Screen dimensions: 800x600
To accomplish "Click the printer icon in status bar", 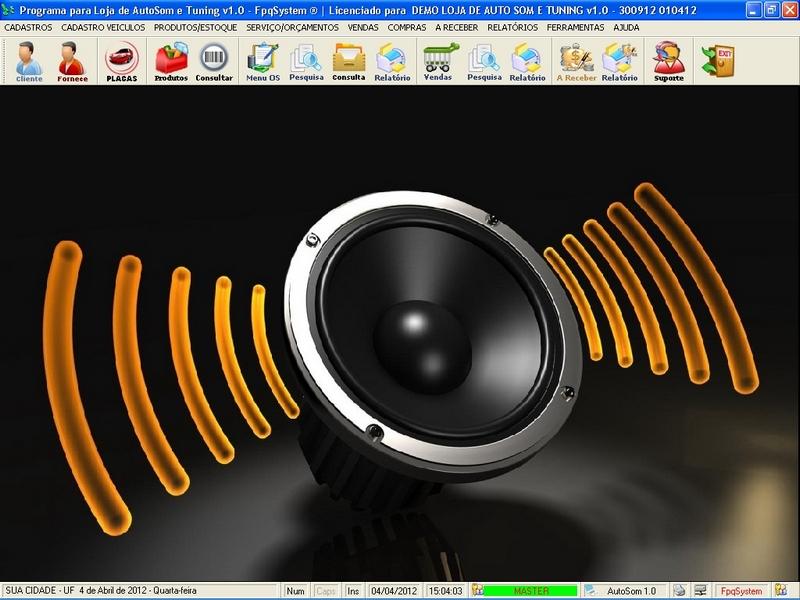I will coord(679,591).
